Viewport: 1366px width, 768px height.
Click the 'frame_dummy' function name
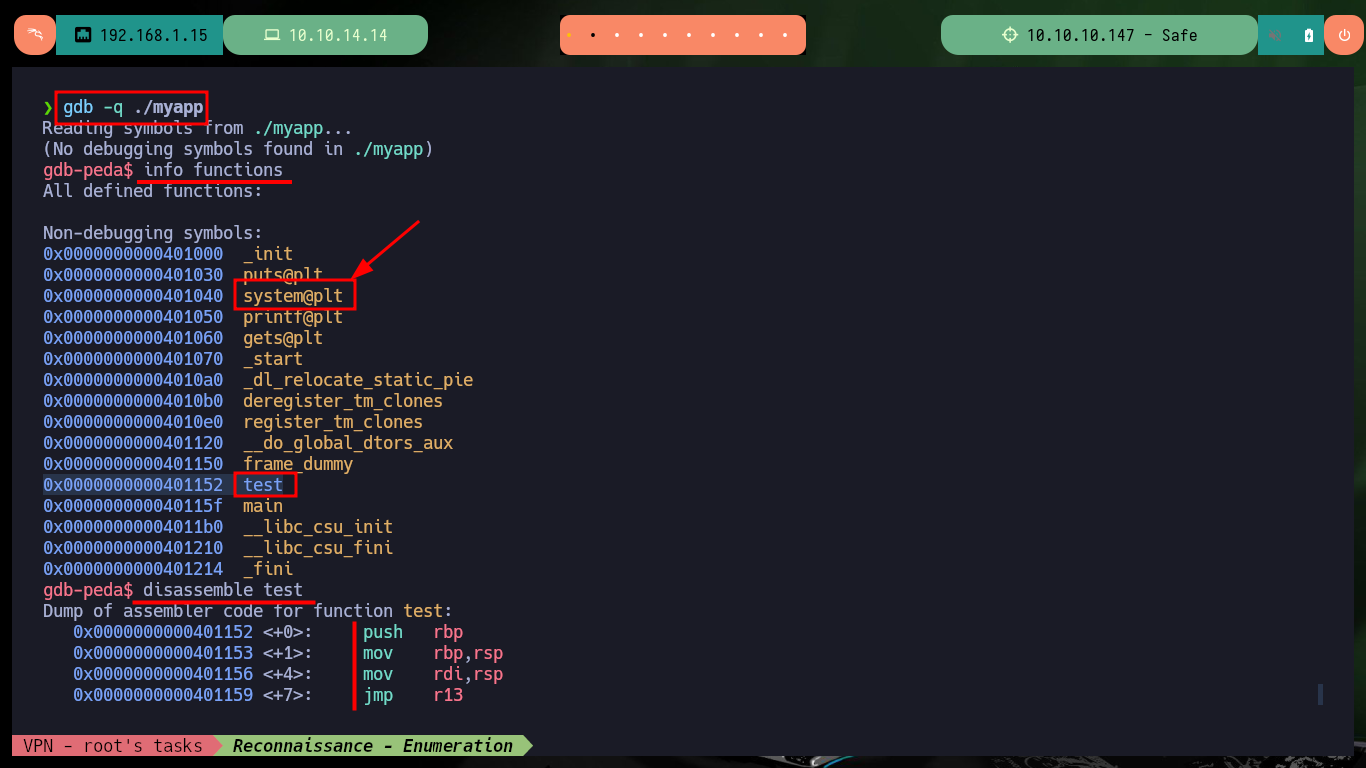pos(298,464)
